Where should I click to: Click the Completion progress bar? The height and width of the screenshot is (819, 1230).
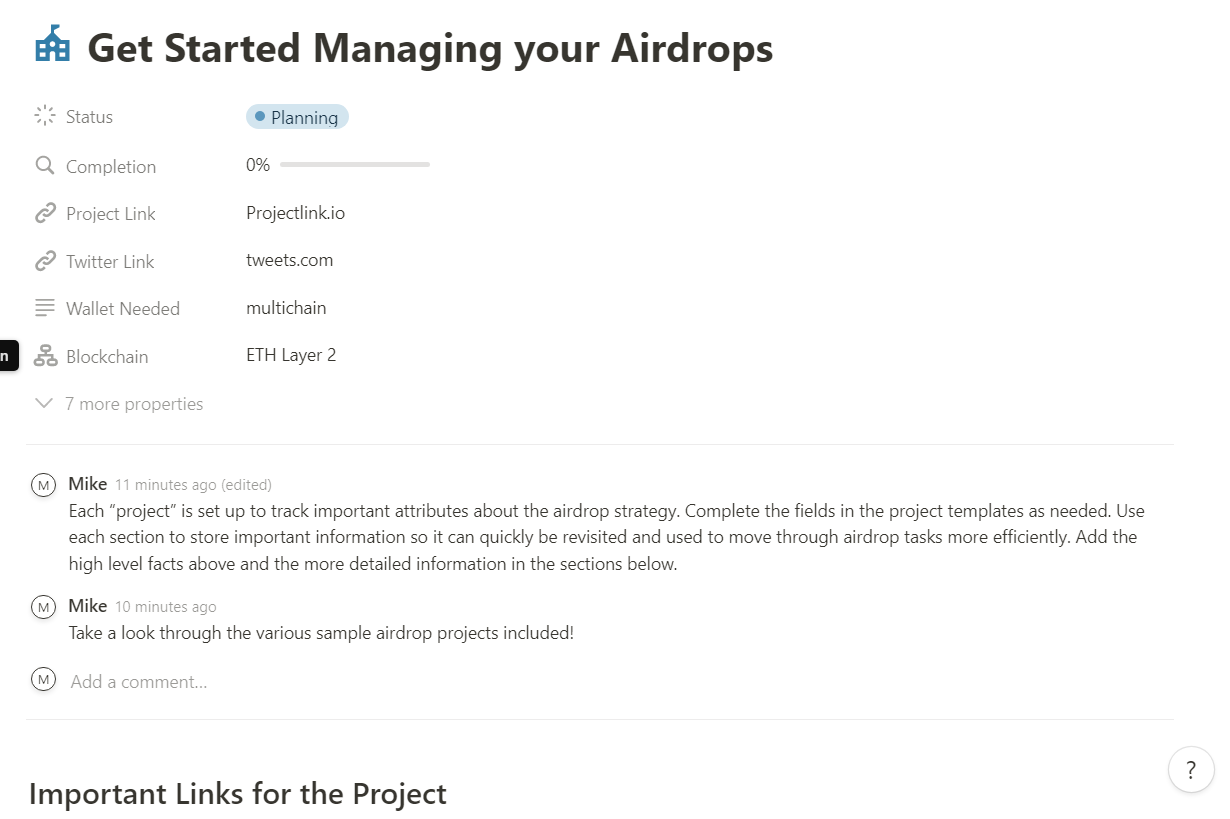(x=354, y=165)
